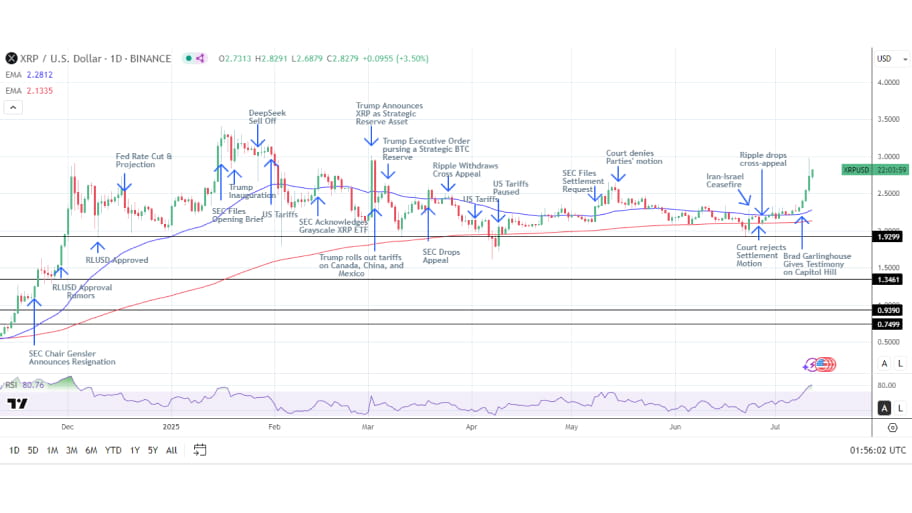Open the XRP / U.S. Dollar symbol title
912x513 pixels.
pos(96,58)
